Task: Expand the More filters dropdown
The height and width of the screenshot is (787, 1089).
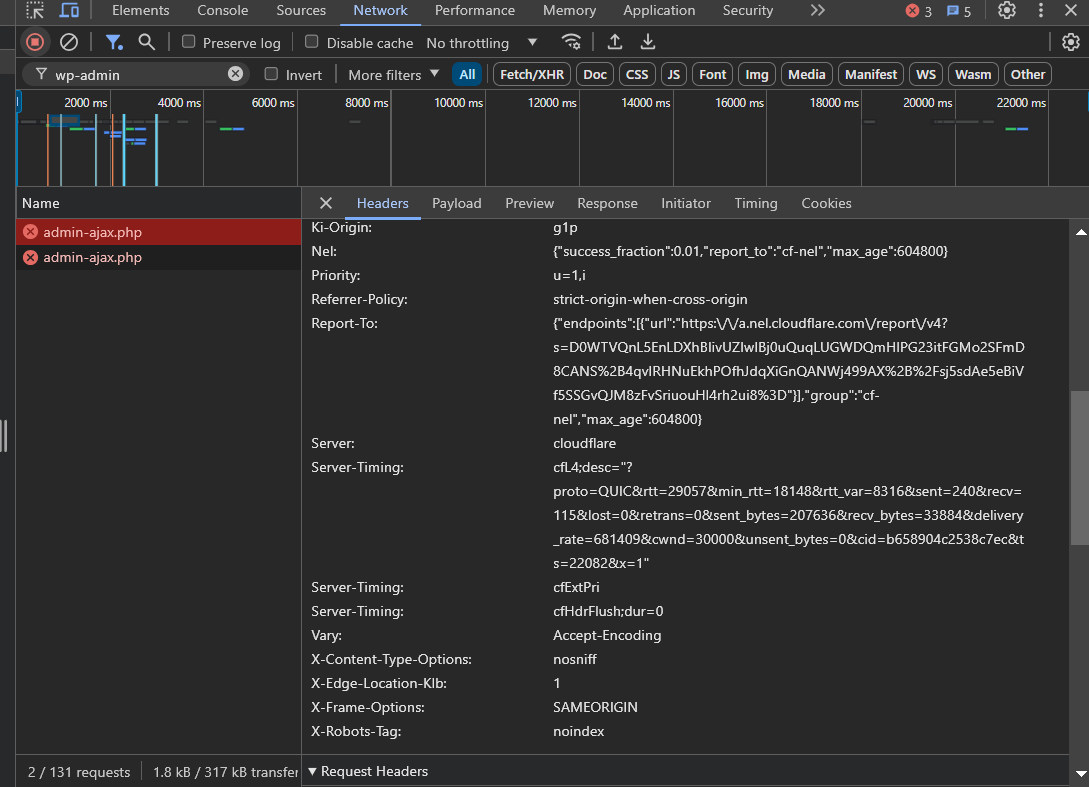Action: pos(393,74)
